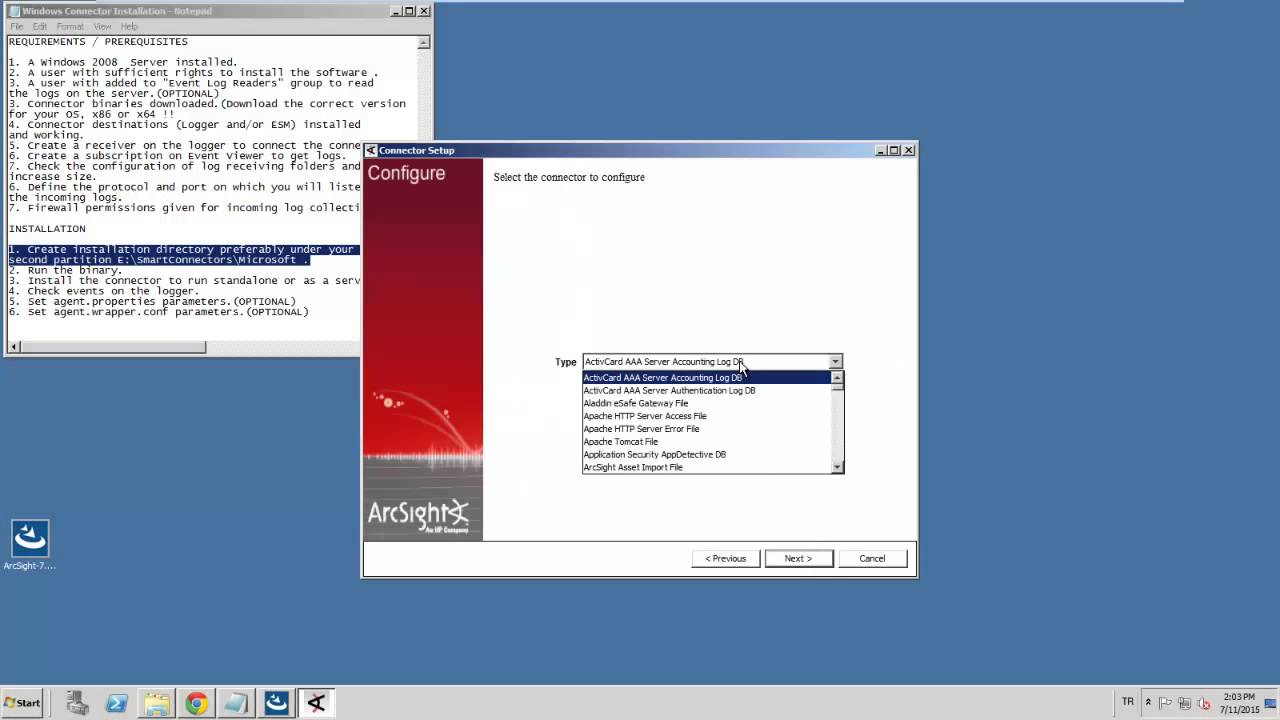Show hidden tray icons arrow
Screen dimensions: 1280x720
coord(1148,703)
